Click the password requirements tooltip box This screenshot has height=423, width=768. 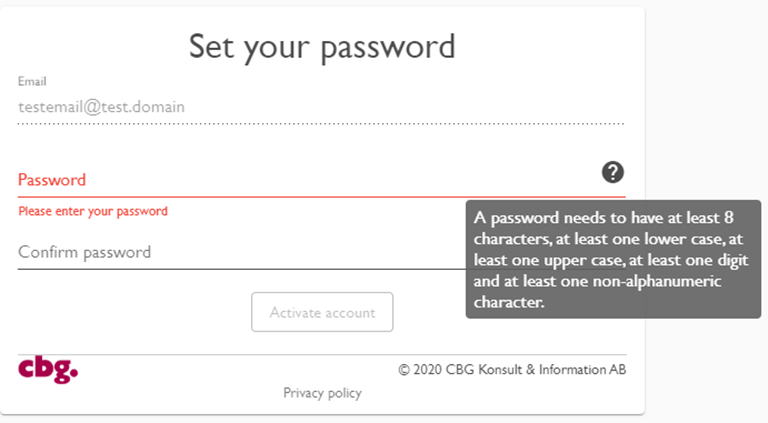[613, 259]
